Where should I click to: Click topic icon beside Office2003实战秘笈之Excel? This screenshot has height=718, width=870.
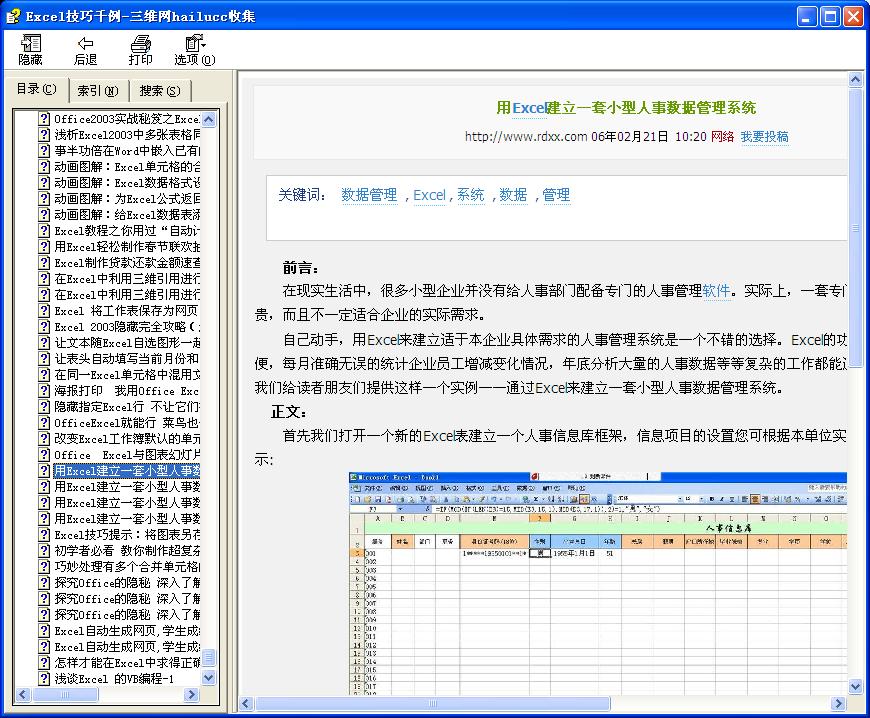44,119
